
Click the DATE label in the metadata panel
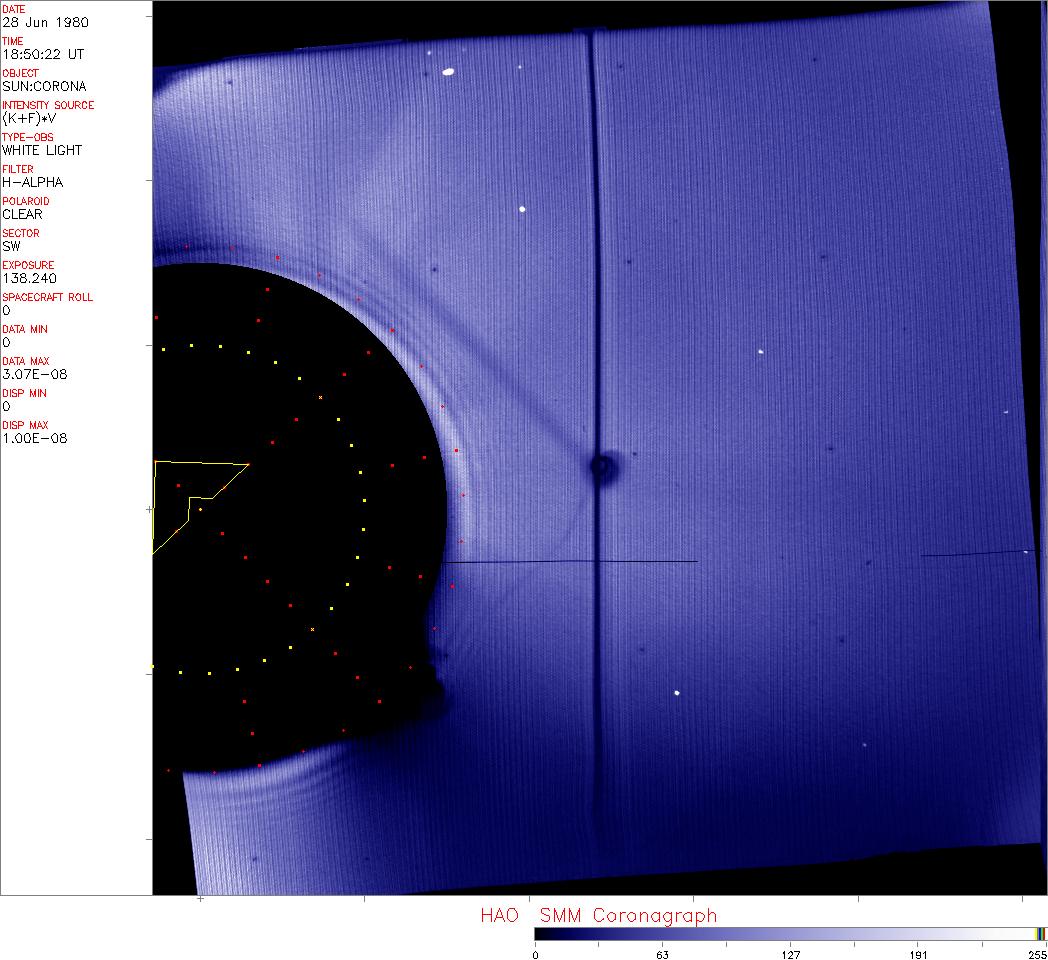coord(14,9)
